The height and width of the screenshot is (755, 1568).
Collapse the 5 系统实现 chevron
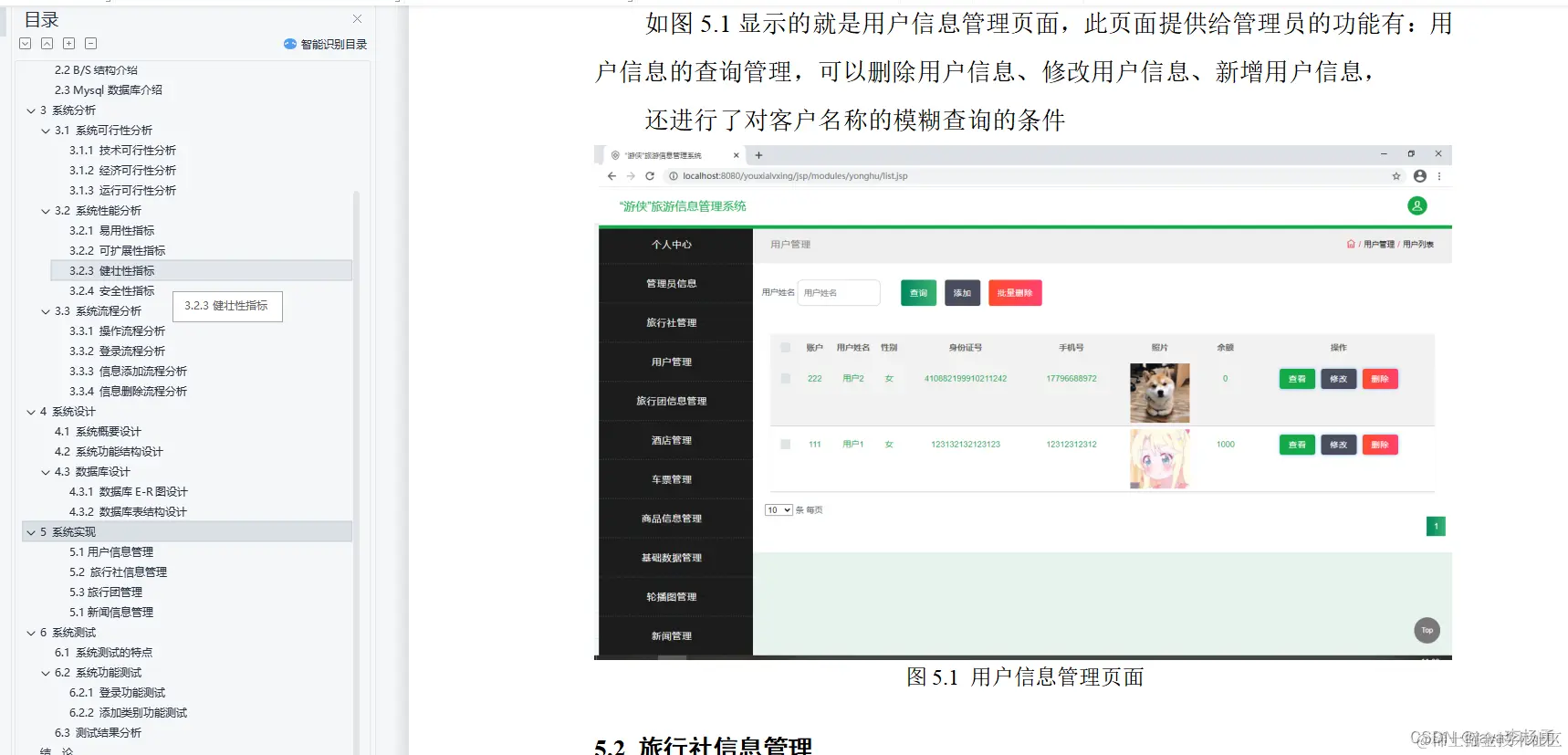[31, 532]
